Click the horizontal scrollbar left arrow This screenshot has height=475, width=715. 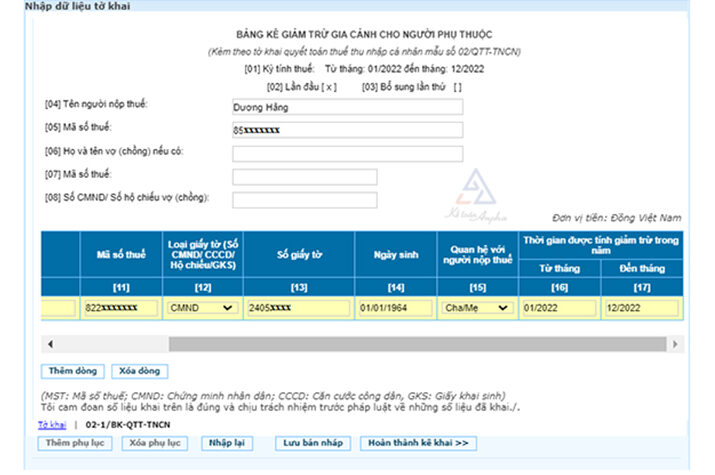[x=50, y=344]
